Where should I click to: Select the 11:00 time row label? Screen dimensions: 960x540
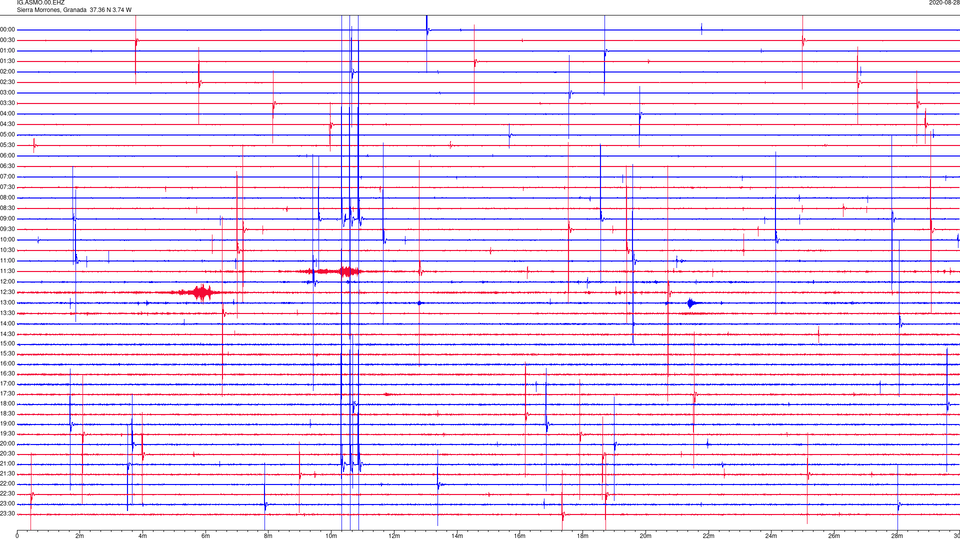(x=8, y=261)
